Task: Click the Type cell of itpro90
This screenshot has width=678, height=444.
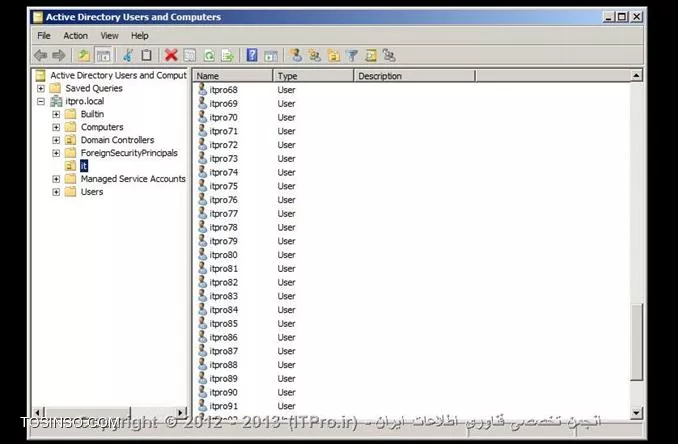Action: click(286, 392)
